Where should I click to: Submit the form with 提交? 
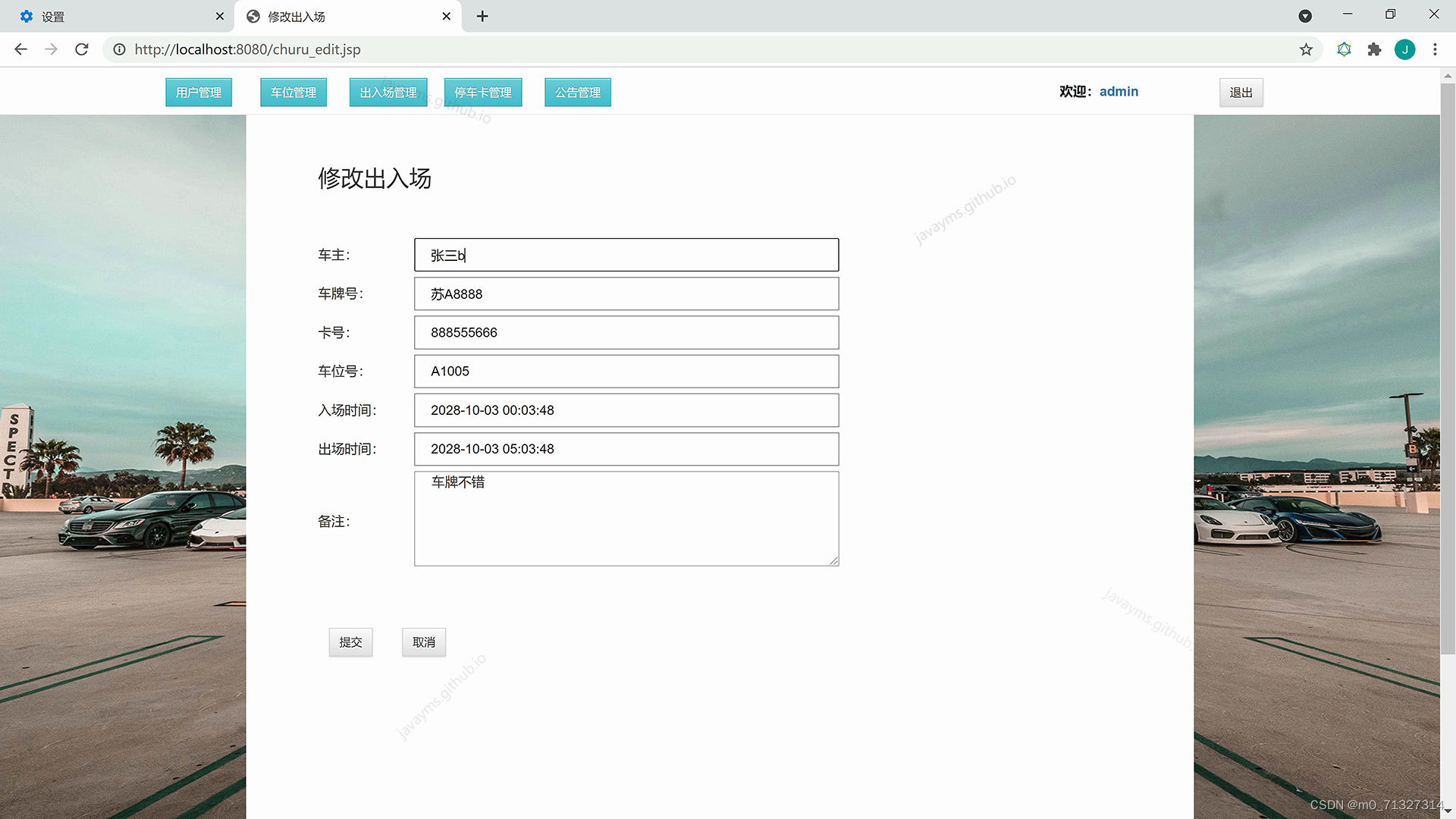(350, 642)
